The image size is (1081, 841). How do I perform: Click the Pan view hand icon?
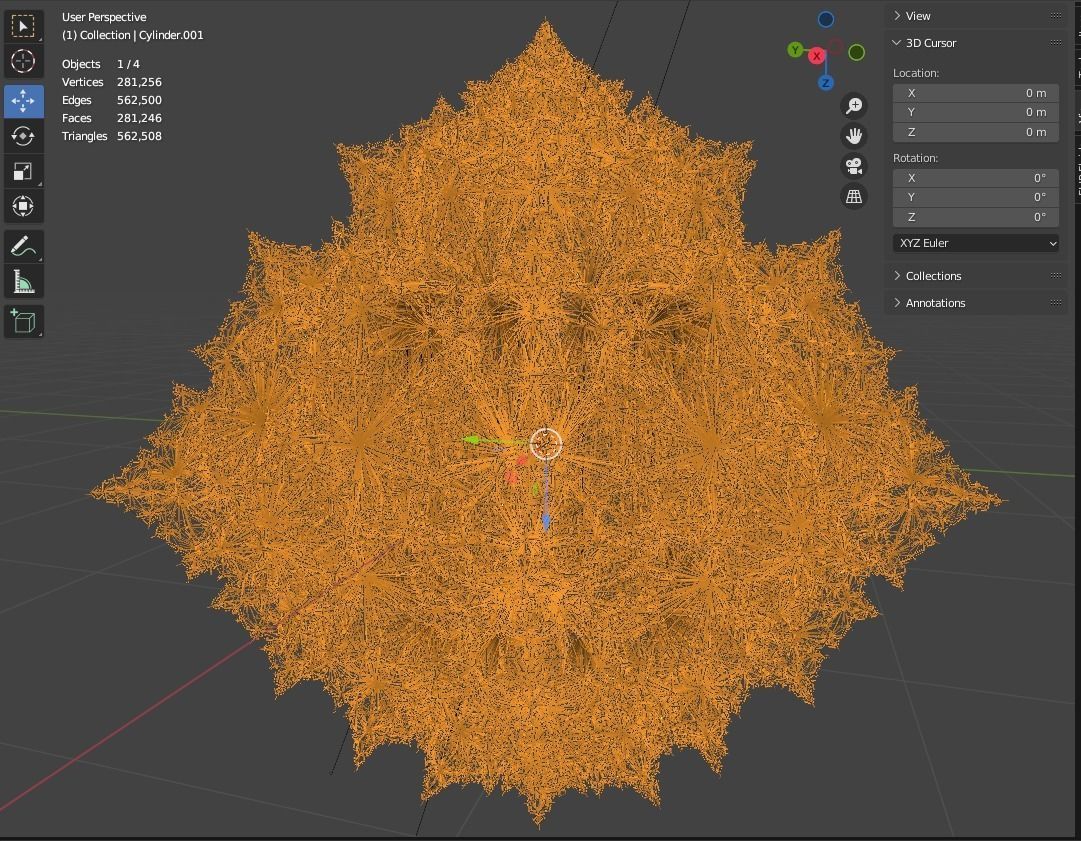tap(854, 136)
